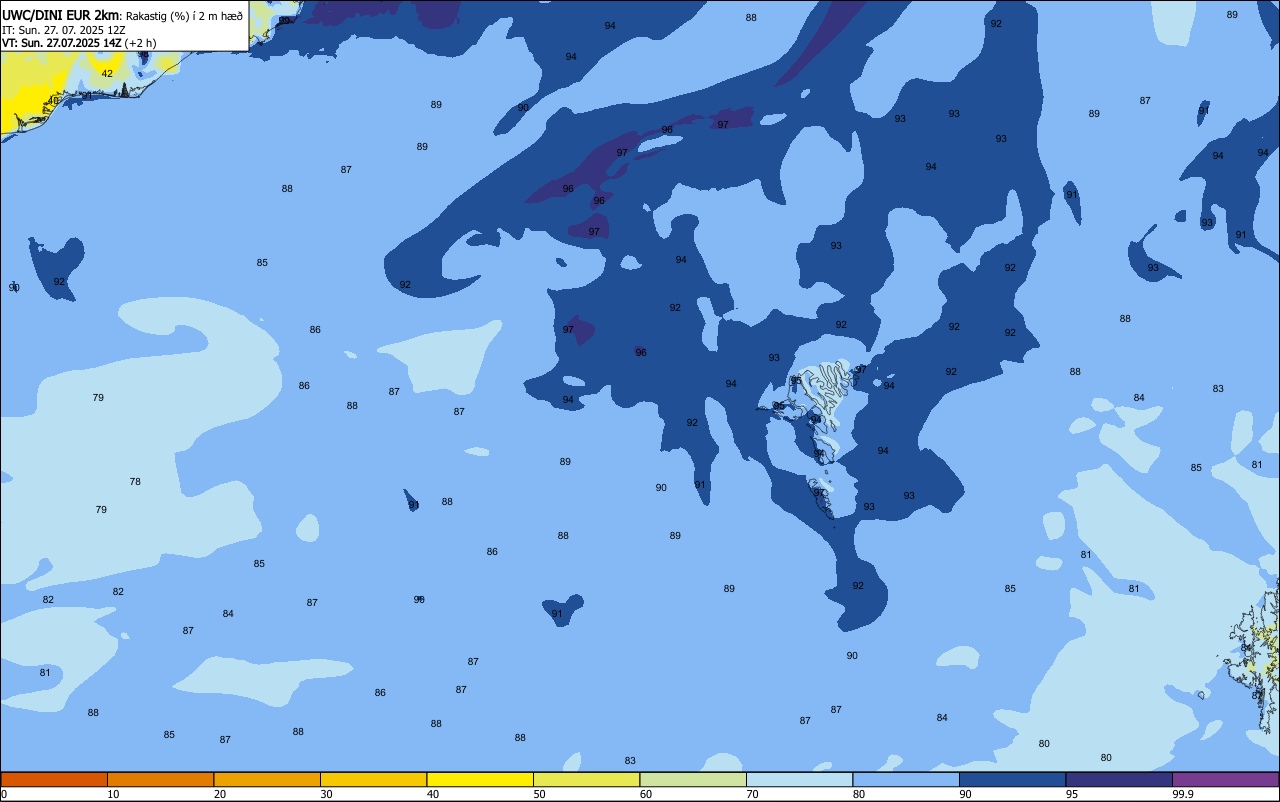Click the legend scale label "40"
Screen dimensions: 1280x802
(433, 794)
